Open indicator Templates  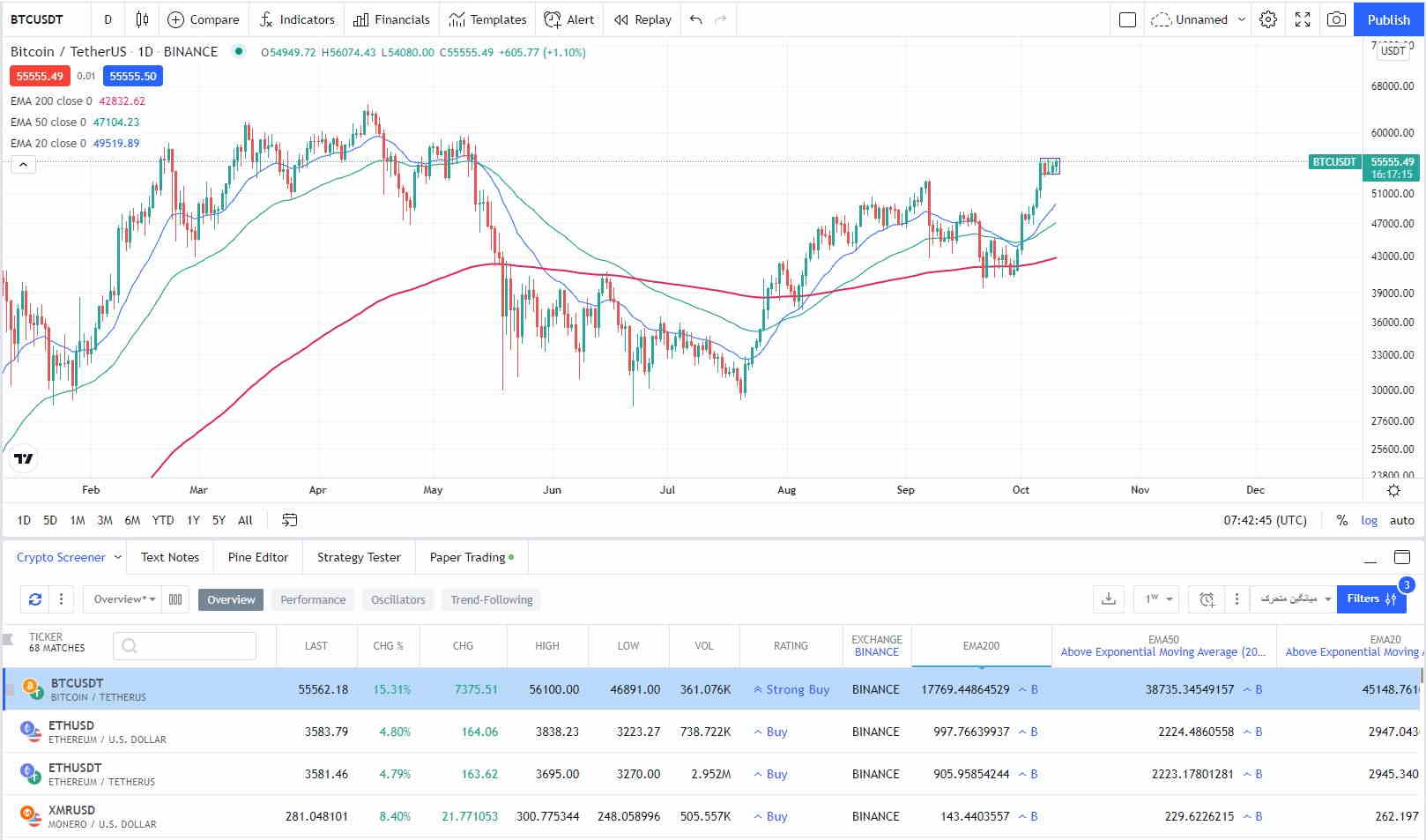(x=487, y=19)
